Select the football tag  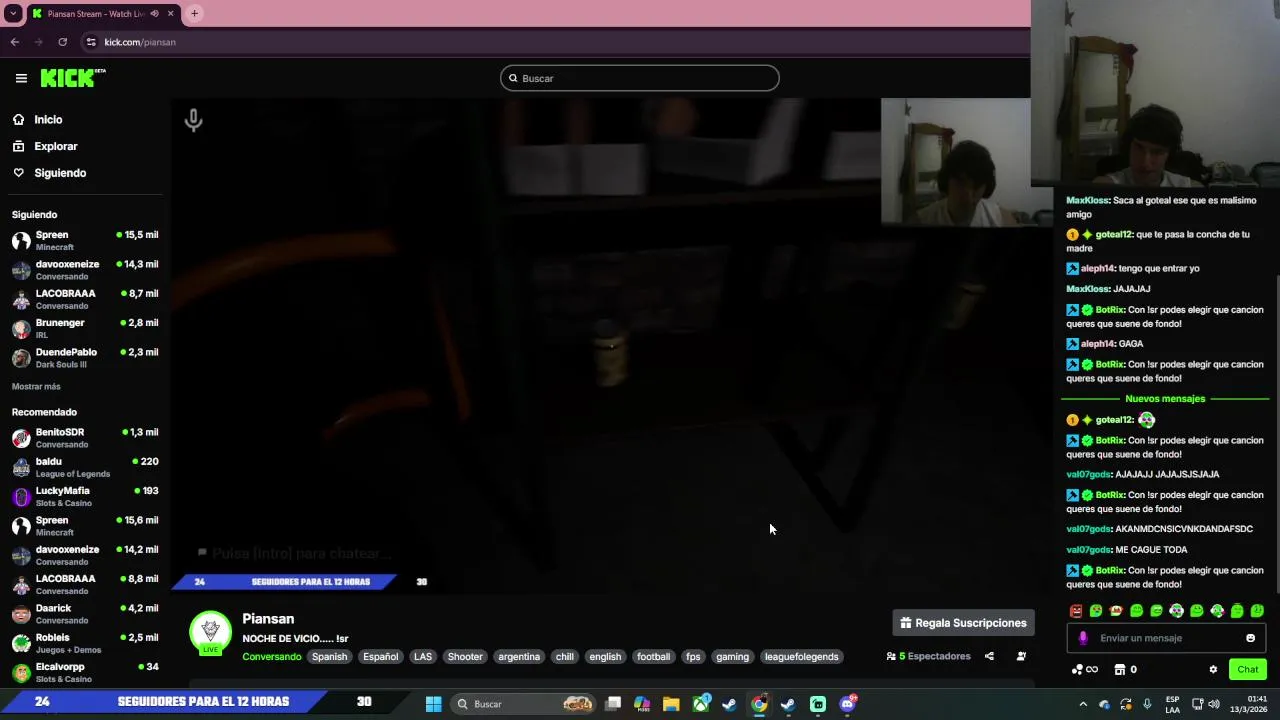coord(653,657)
